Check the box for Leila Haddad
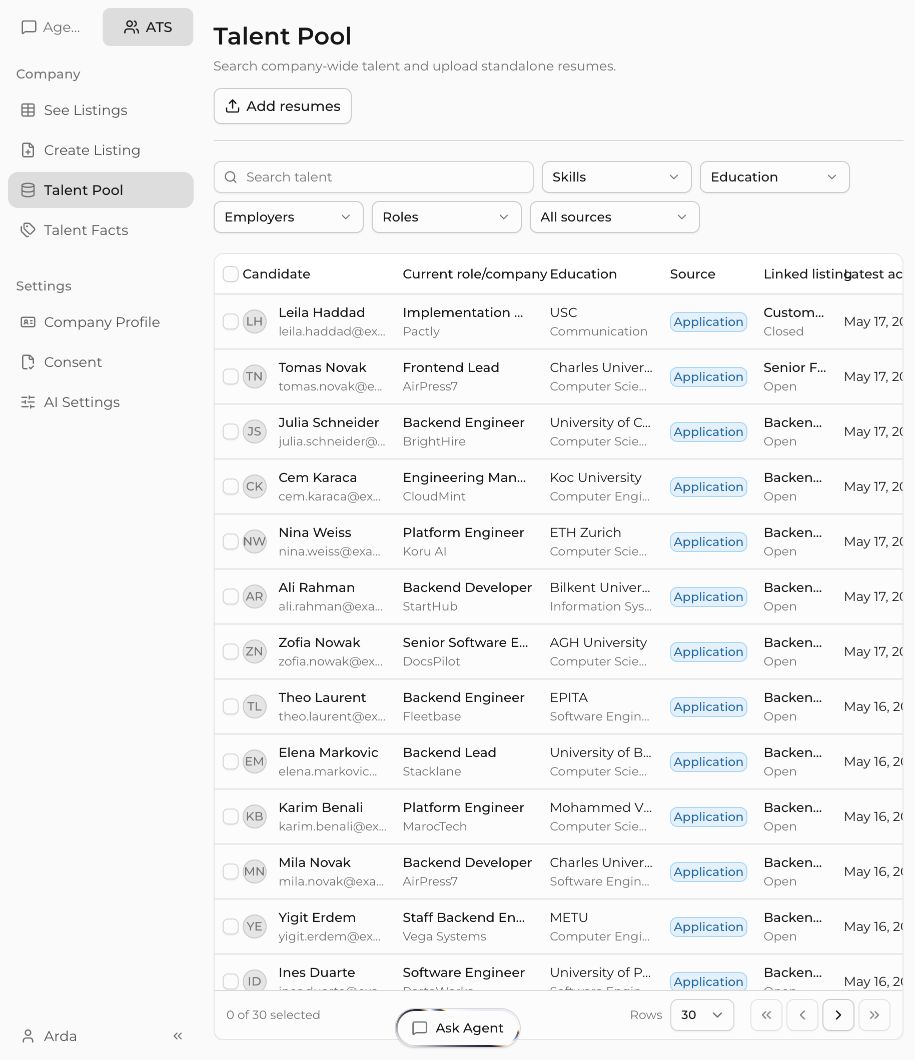This screenshot has width=915, height=1060. click(x=230, y=322)
